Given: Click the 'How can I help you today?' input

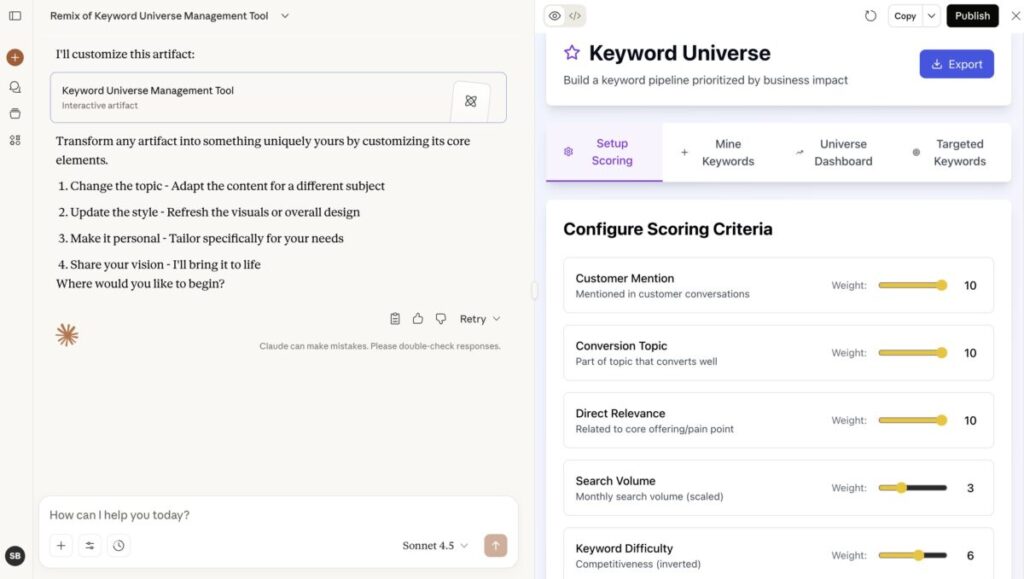Looking at the screenshot, I should click(x=278, y=515).
